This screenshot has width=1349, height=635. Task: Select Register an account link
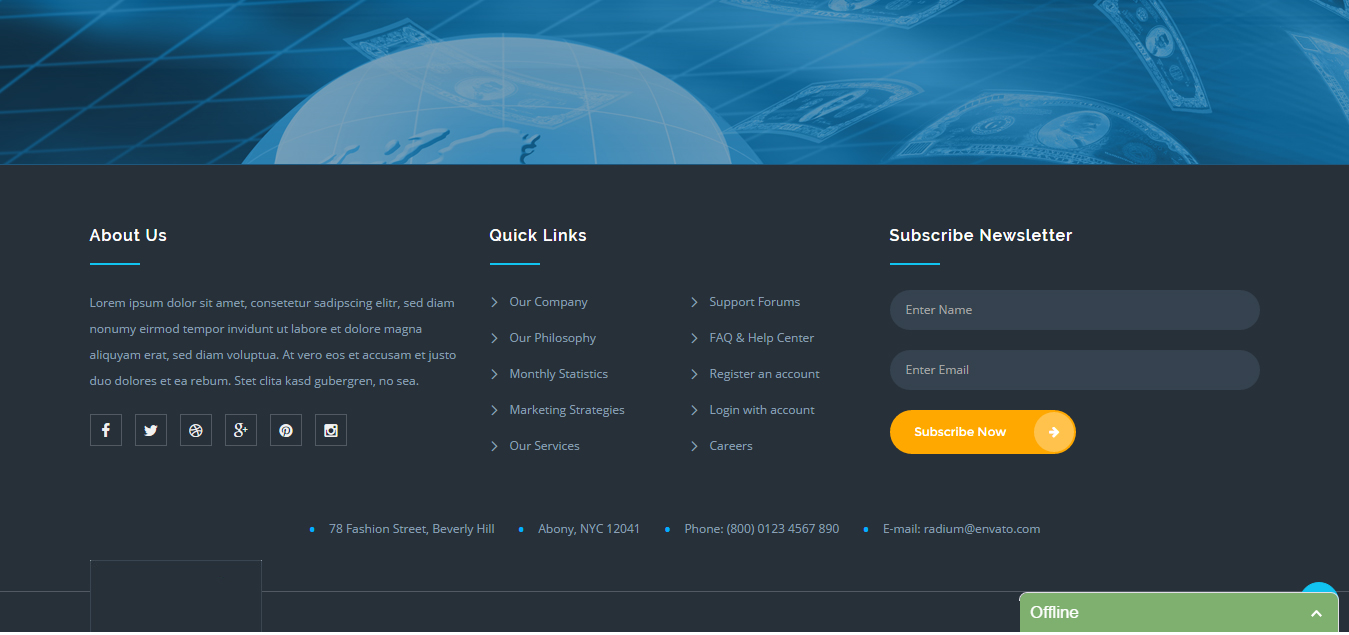click(764, 374)
